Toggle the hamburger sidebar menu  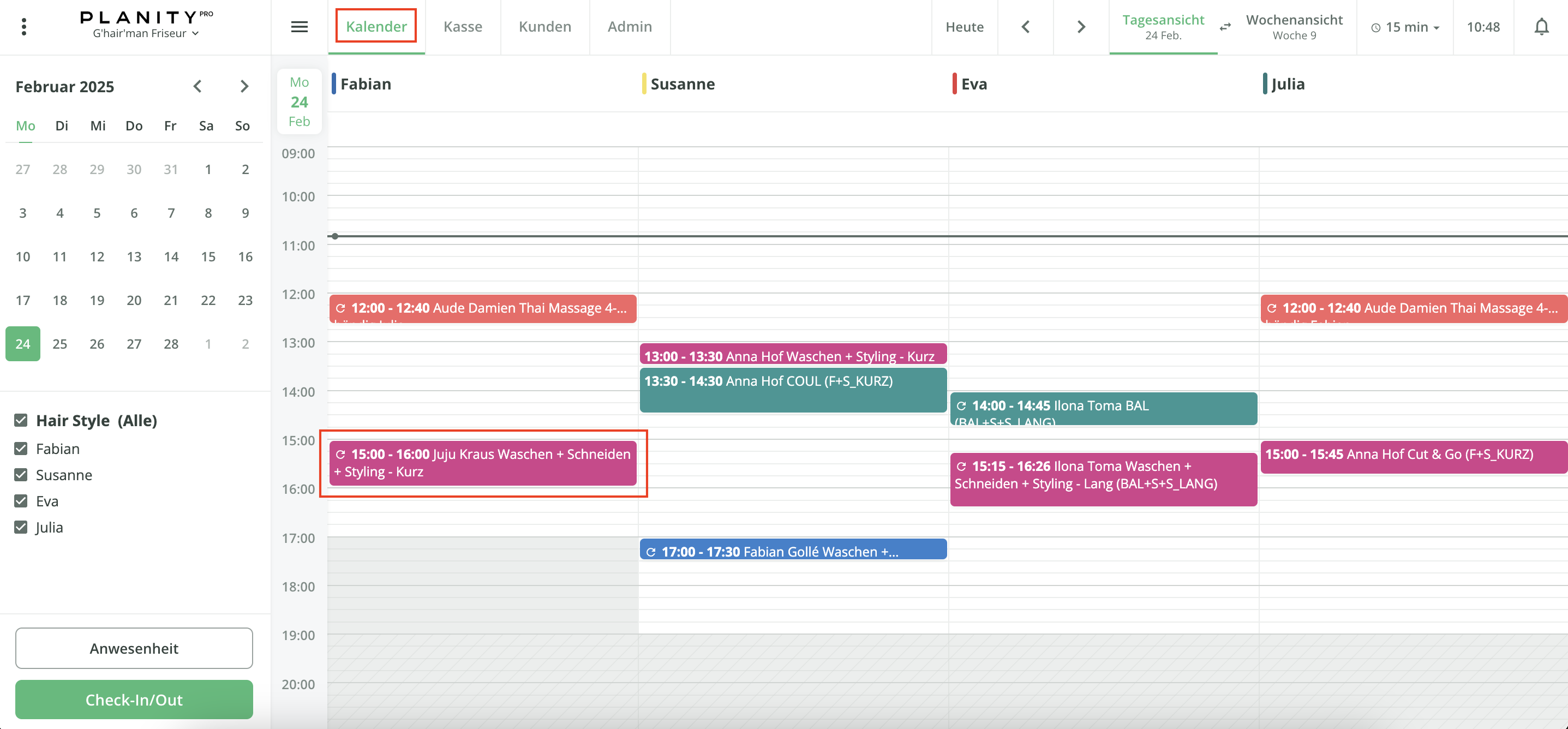(299, 27)
